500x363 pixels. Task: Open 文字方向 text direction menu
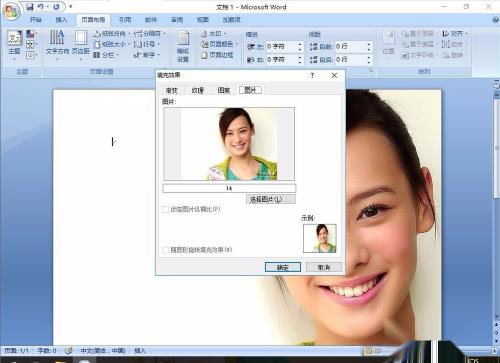point(57,46)
